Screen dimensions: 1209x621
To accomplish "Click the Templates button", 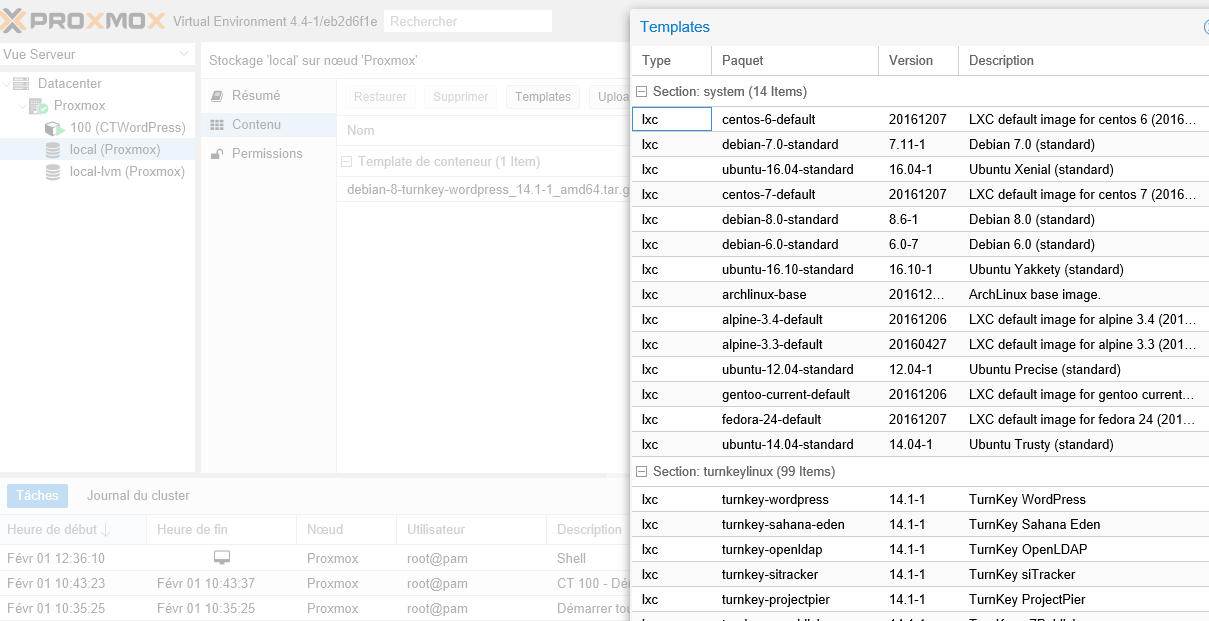I will [x=542, y=97].
